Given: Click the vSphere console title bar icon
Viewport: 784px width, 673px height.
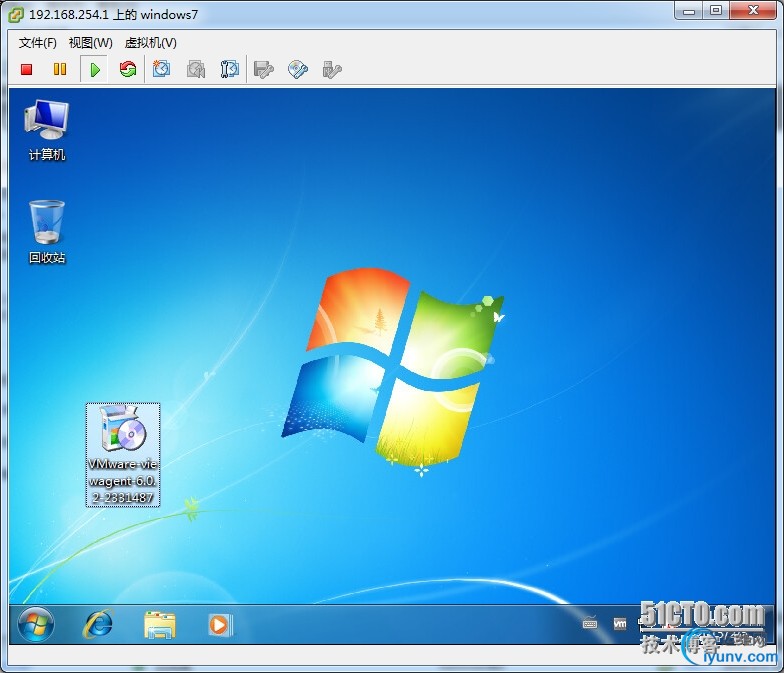Looking at the screenshot, I should (x=16, y=15).
